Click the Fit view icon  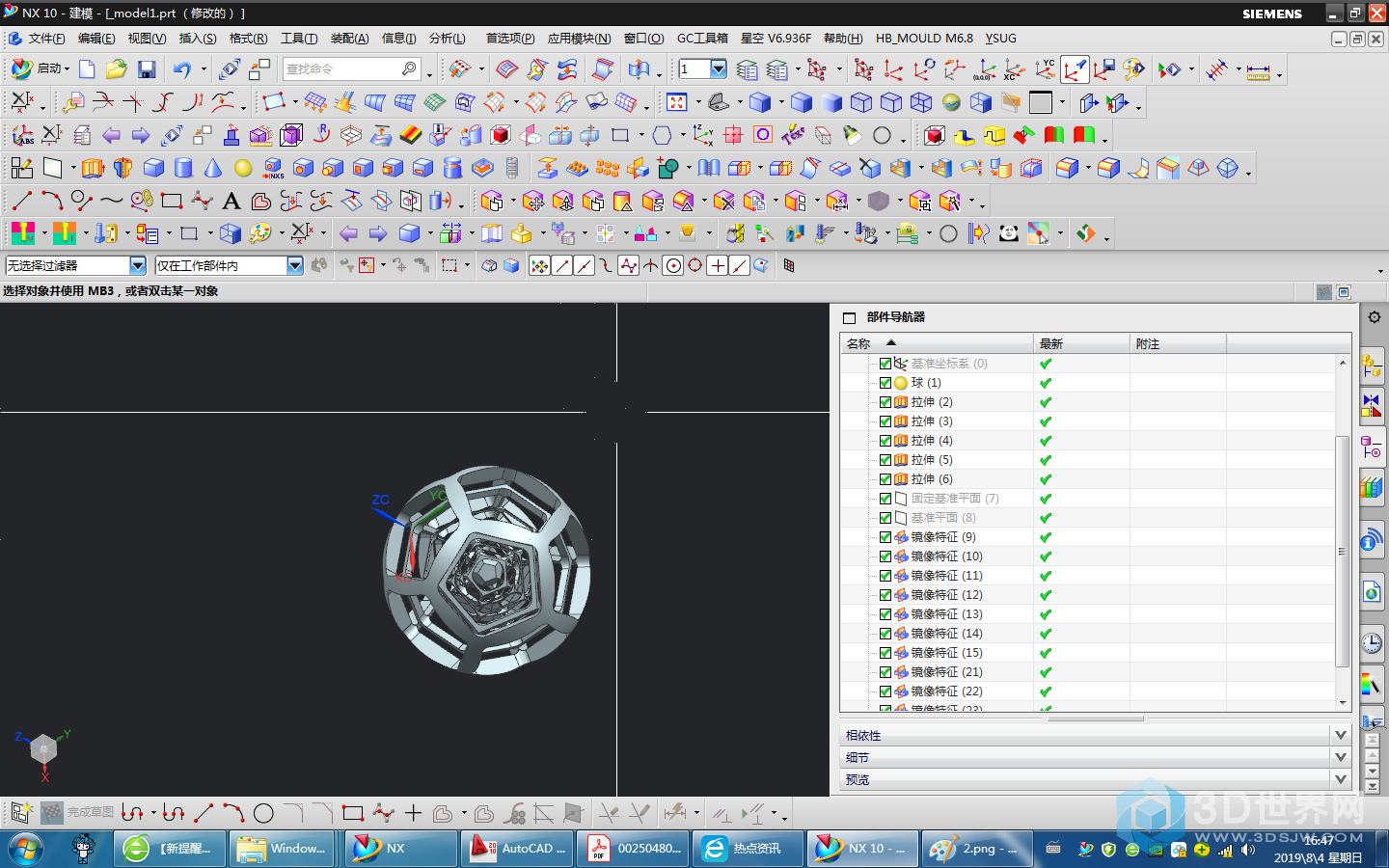677,102
